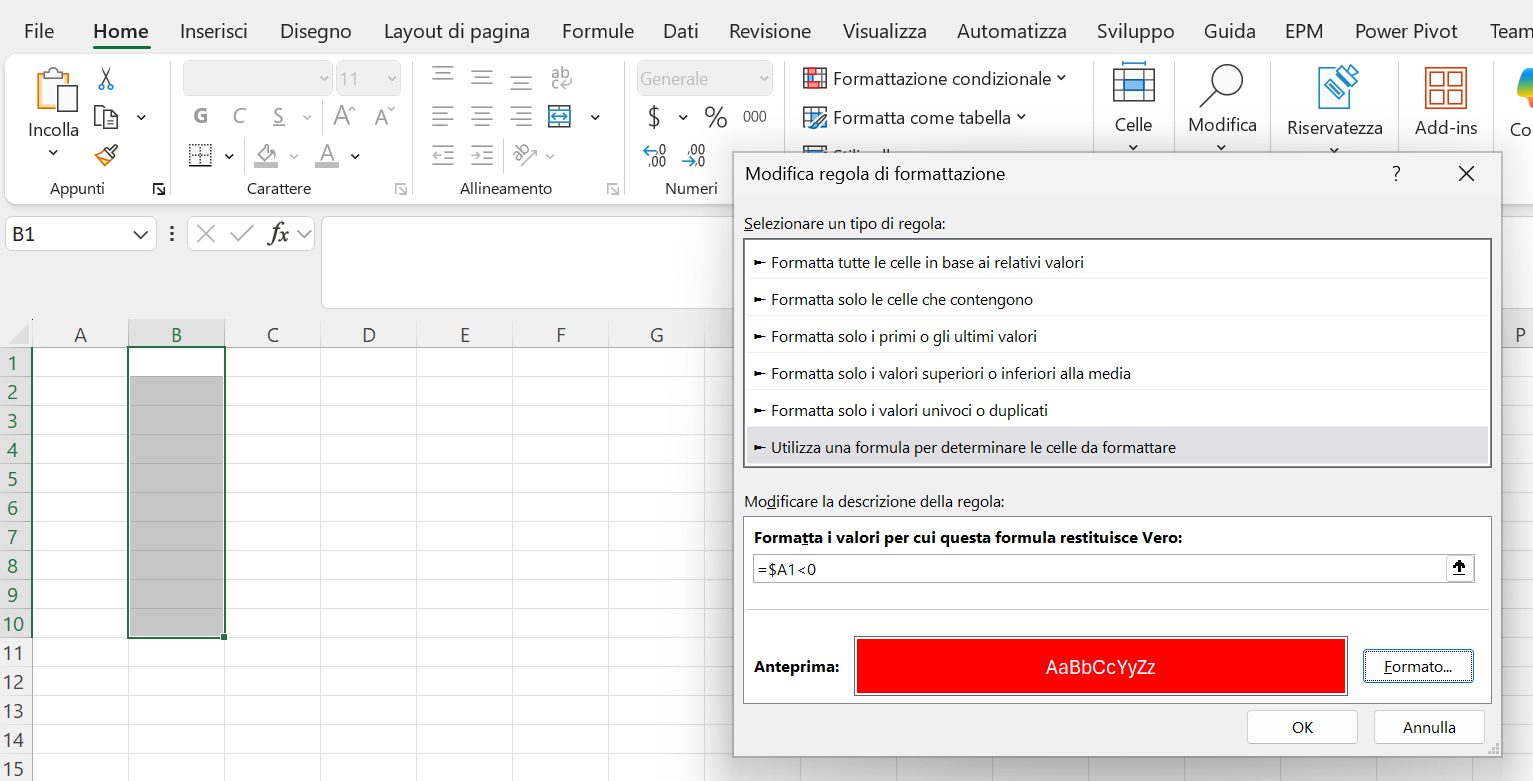The width and height of the screenshot is (1533, 781).
Task: Switch to the Inserisci tab
Action: coord(214,31)
